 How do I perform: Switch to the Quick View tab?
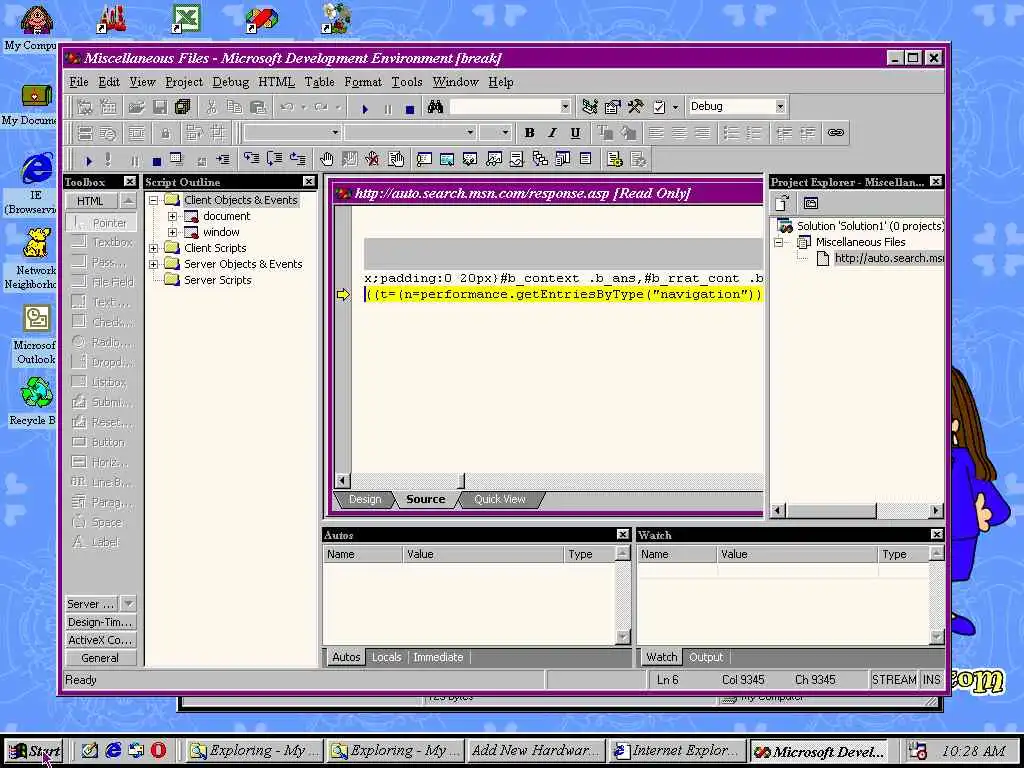[500, 500]
